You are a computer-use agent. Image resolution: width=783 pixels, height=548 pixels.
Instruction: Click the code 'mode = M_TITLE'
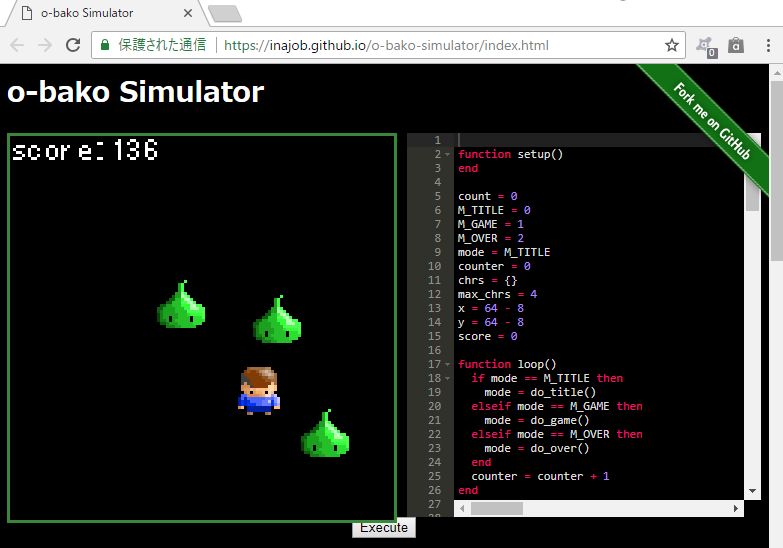[x=504, y=252]
